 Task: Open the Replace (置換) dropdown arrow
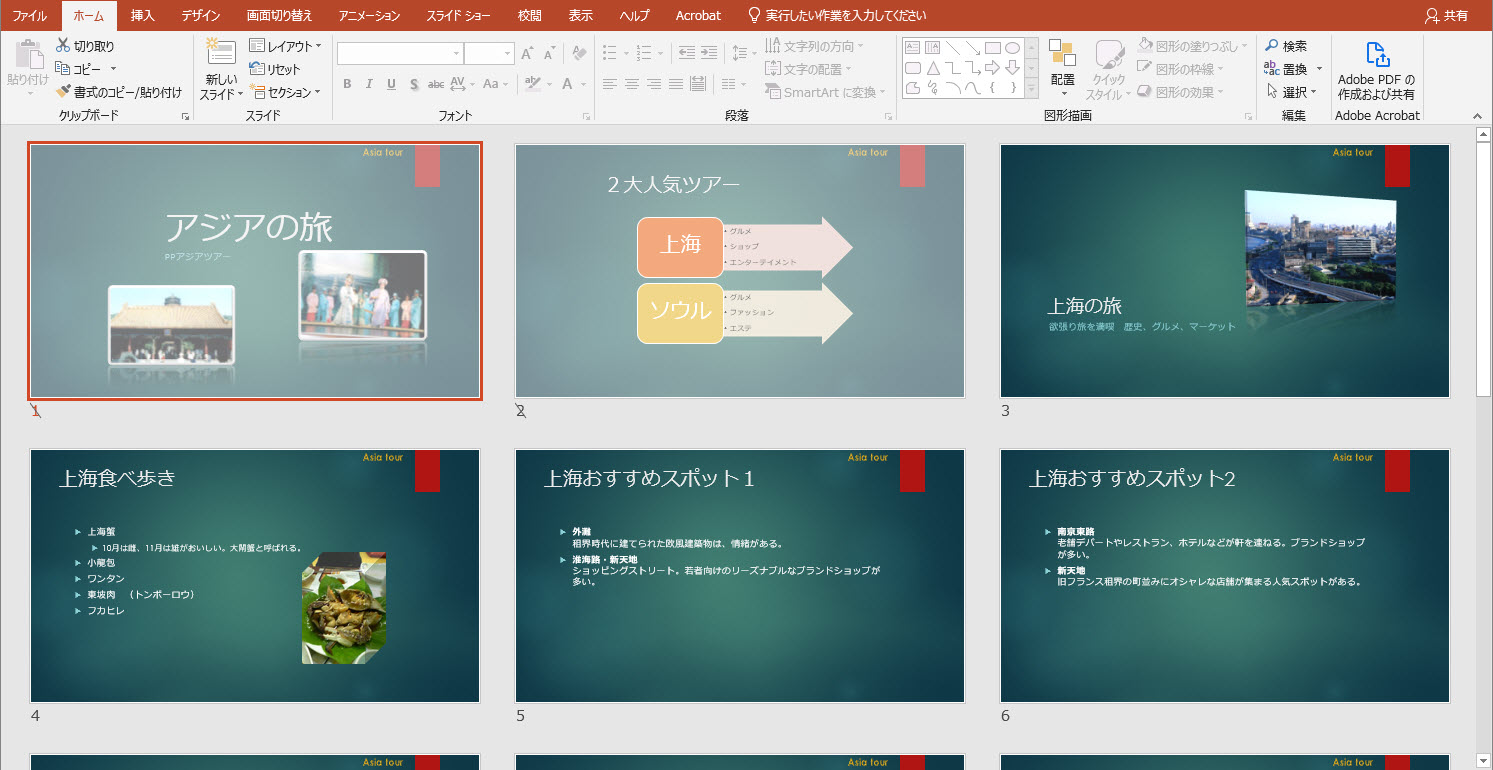[x=1319, y=69]
